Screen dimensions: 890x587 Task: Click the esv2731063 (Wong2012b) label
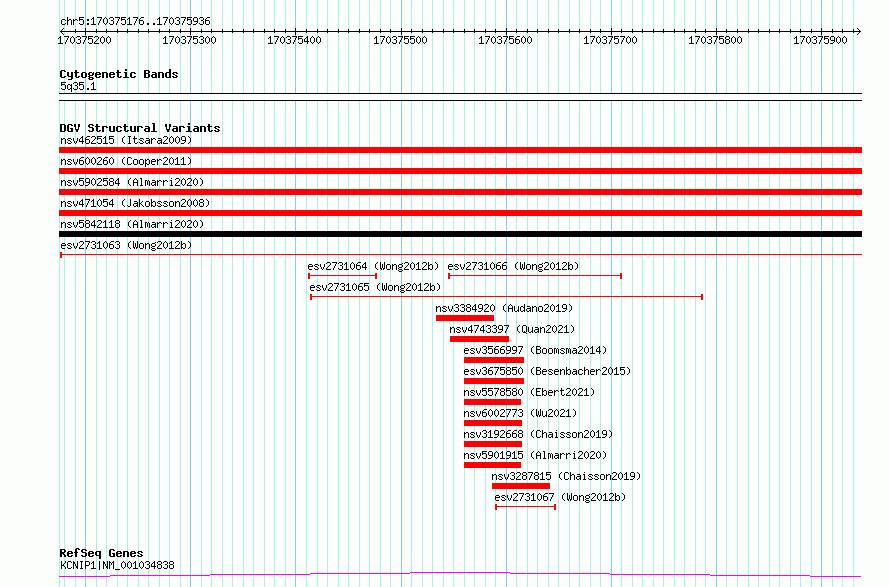coord(126,245)
